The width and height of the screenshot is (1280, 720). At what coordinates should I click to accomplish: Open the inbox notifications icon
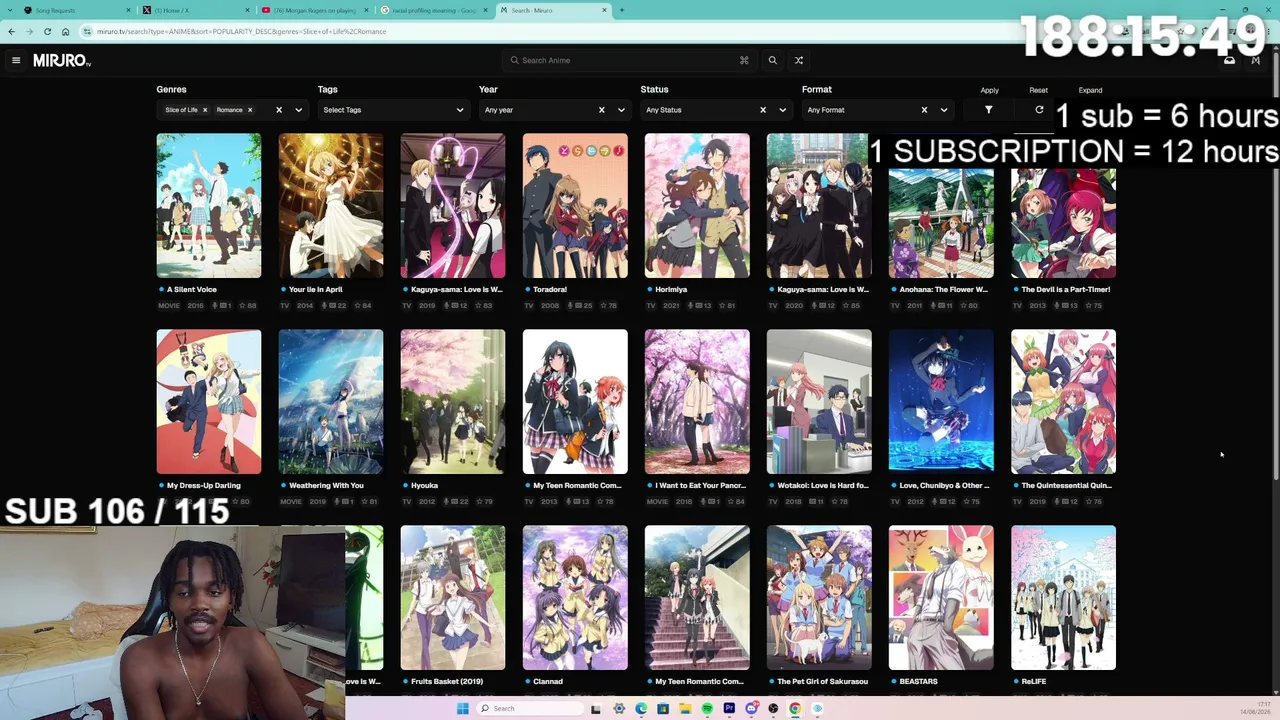[x=1229, y=60]
